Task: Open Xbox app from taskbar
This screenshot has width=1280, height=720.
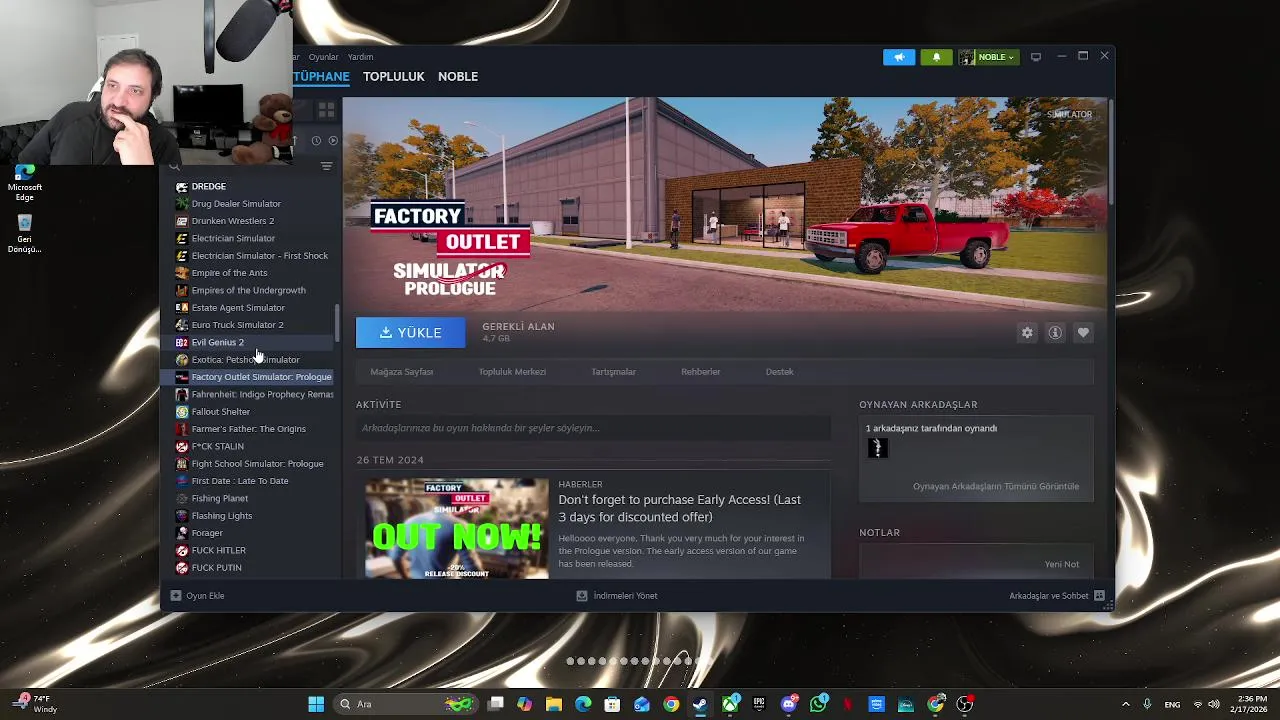Action: click(x=731, y=704)
